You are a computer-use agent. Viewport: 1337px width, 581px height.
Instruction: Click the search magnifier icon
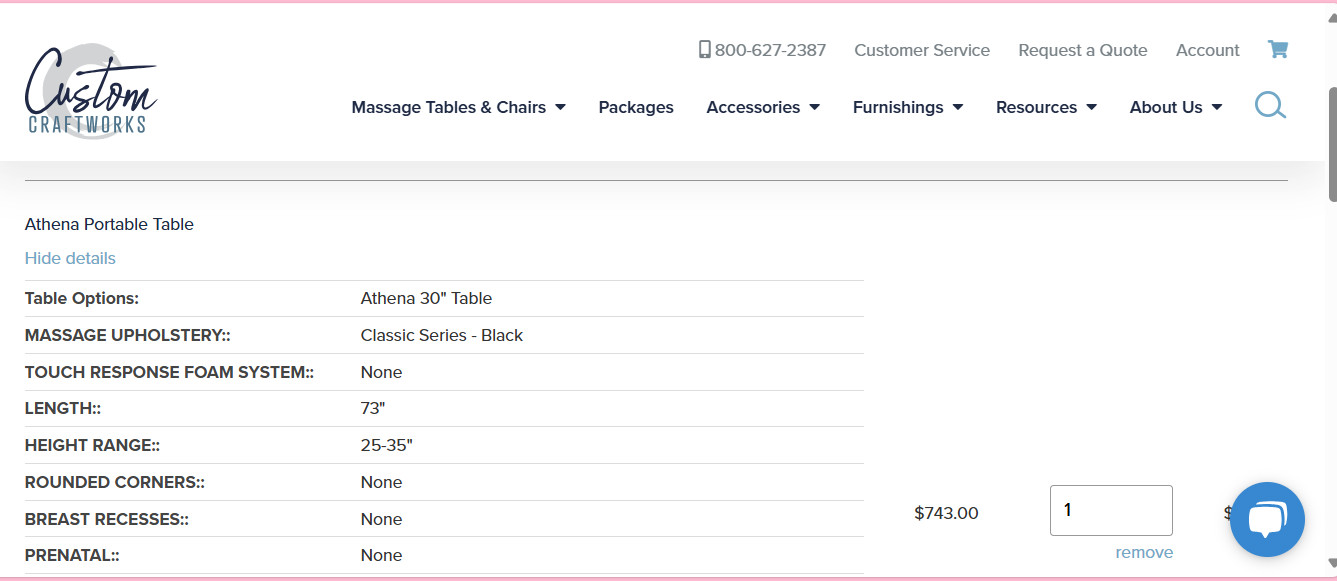coord(1270,105)
